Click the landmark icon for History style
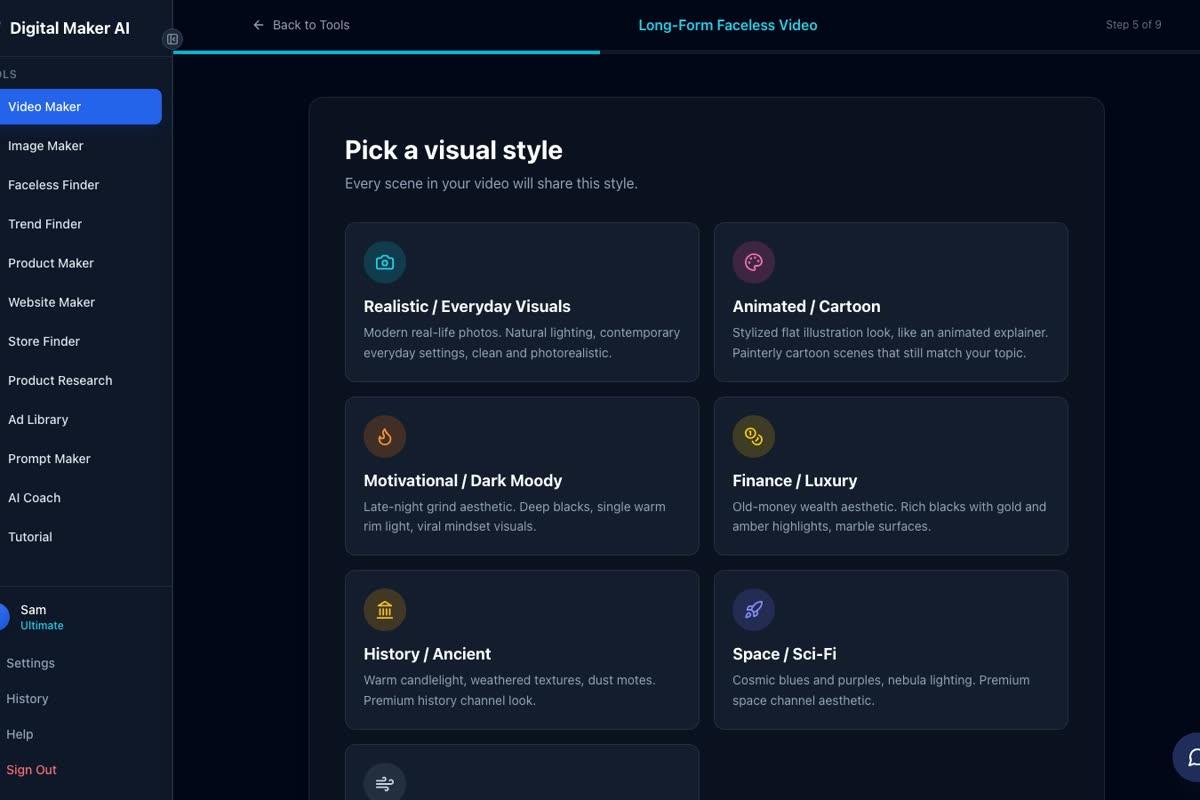Viewport: 1200px width, 800px height. coord(385,610)
